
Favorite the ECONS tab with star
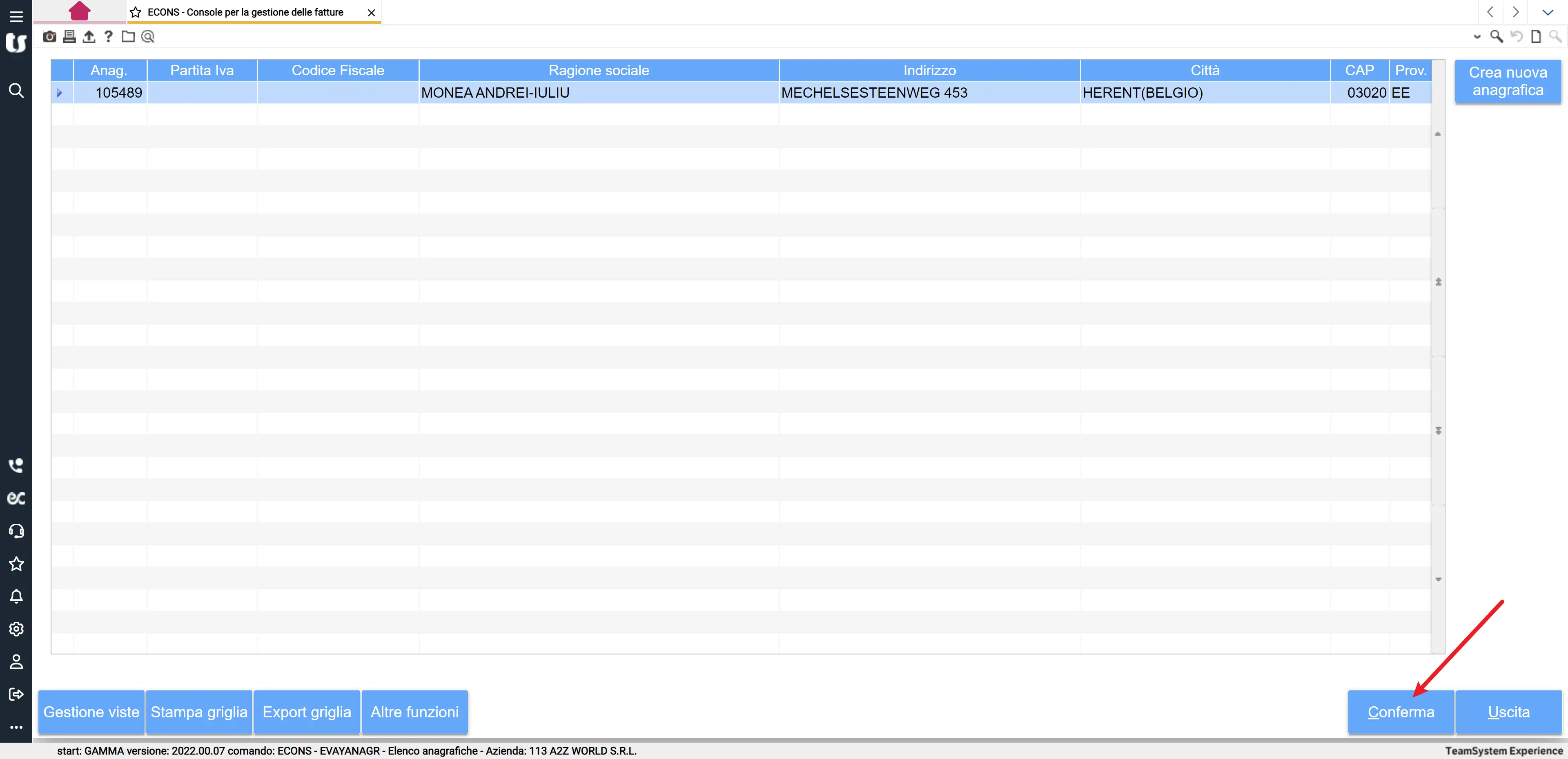(x=136, y=12)
